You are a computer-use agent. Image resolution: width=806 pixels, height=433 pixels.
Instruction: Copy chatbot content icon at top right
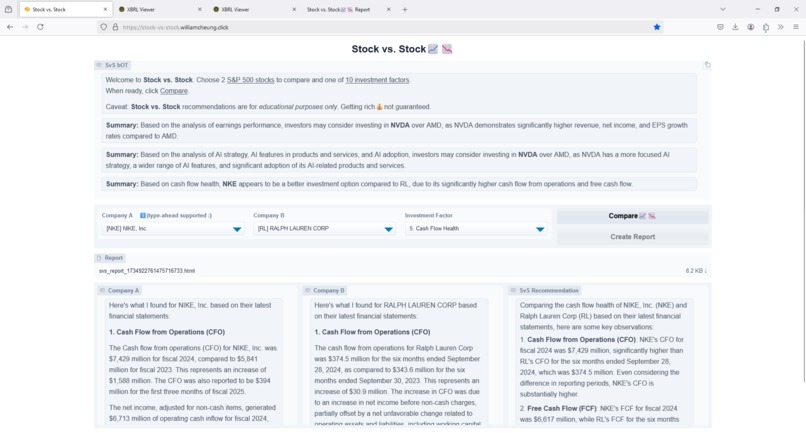(707, 65)
